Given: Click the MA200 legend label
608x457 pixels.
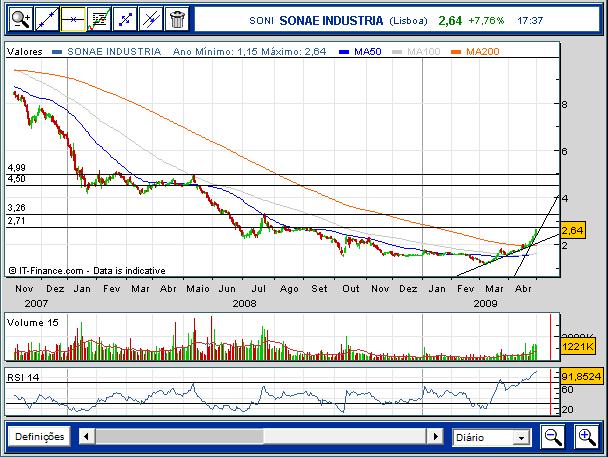Looking at the screenshot, I should click(482, 52).
